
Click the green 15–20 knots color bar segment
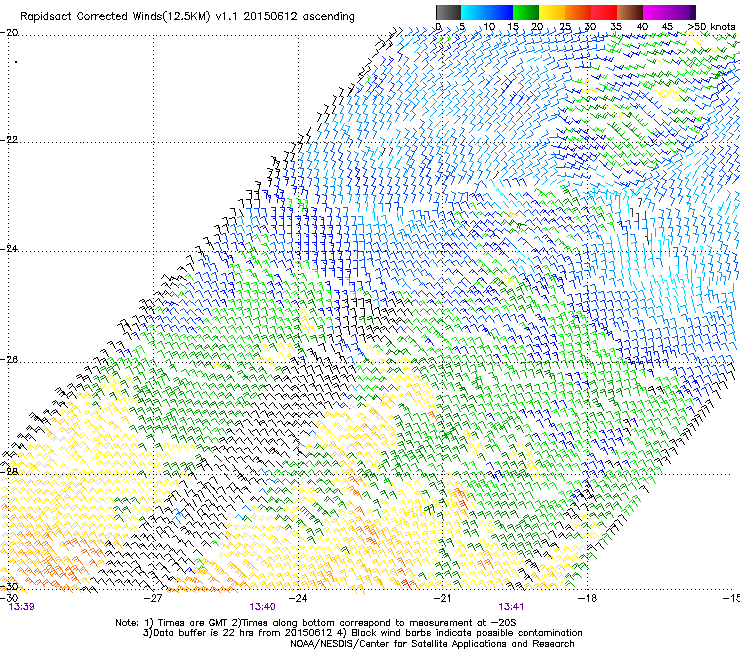(x=526, y=12)
